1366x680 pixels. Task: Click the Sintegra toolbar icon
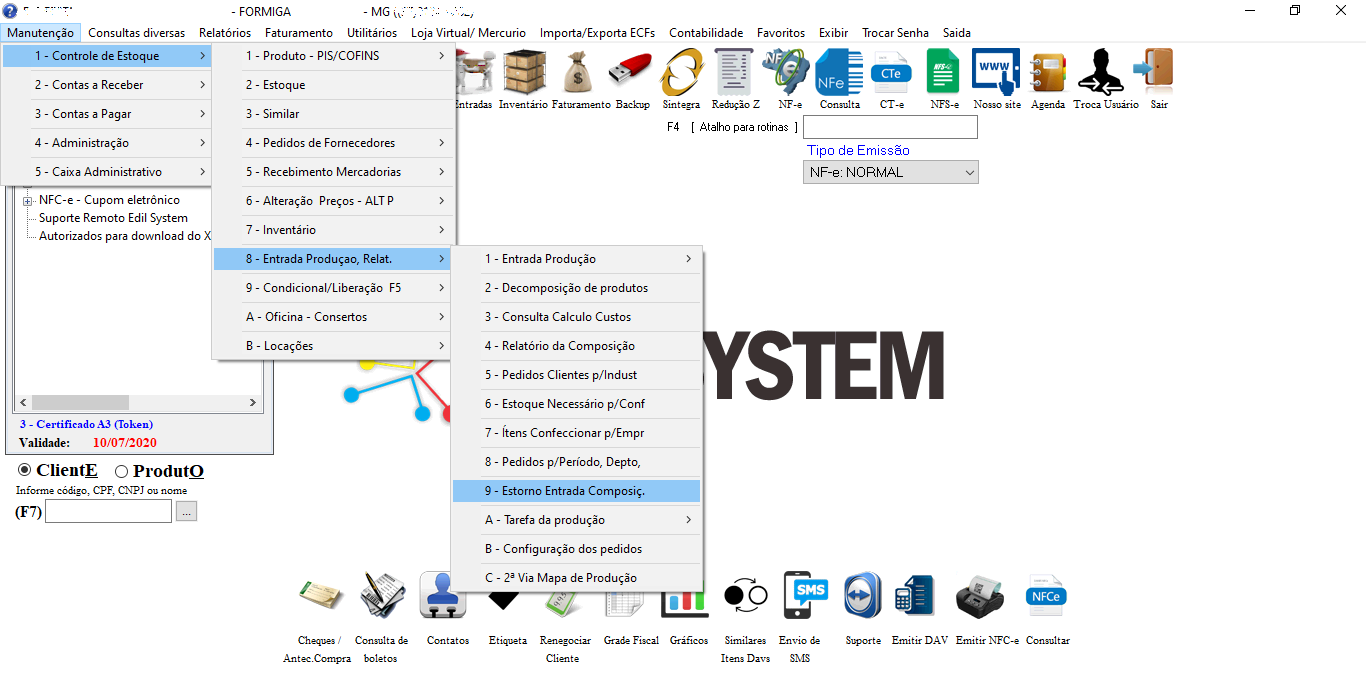(x=681, y=74)
